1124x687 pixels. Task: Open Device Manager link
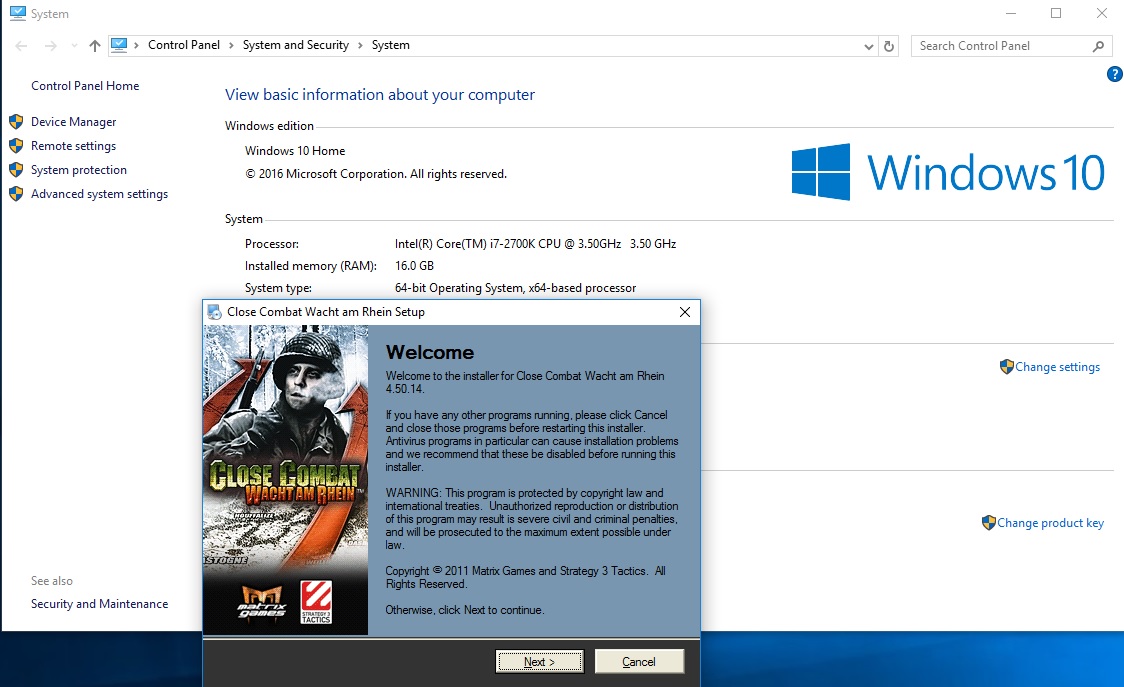[x=73, y=122]
